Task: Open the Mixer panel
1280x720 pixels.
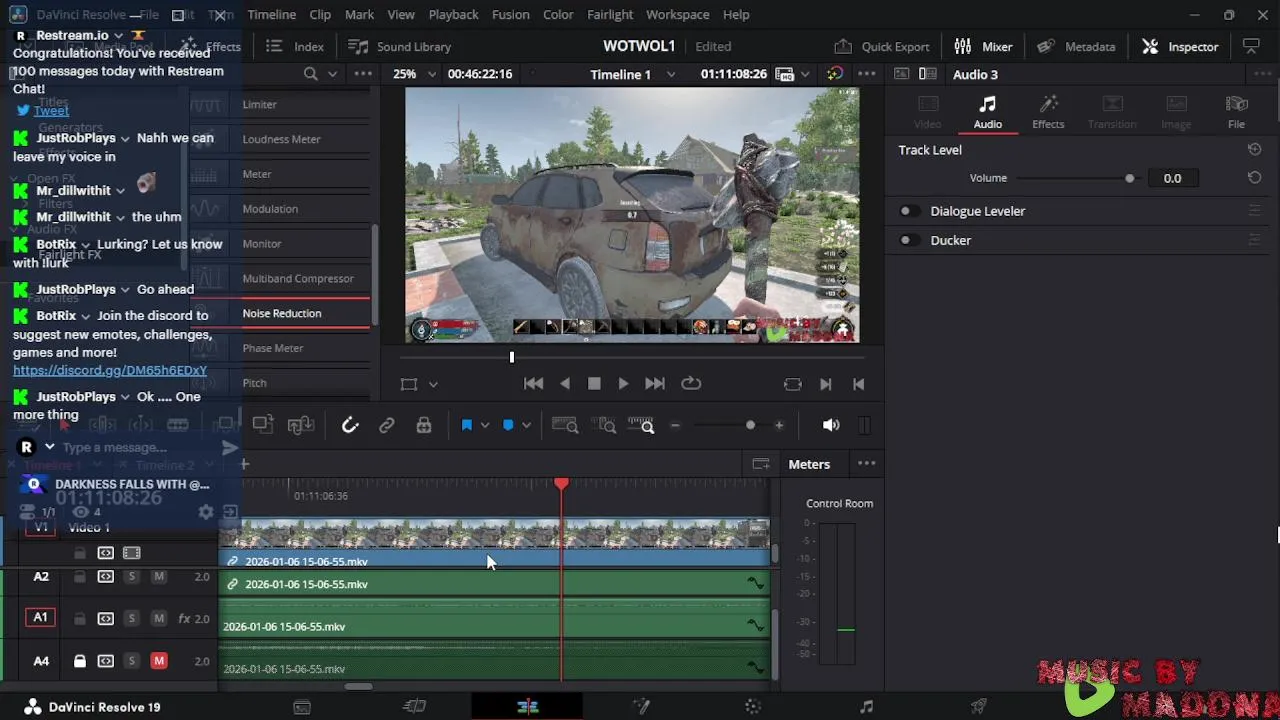Action: coord(983,46)
